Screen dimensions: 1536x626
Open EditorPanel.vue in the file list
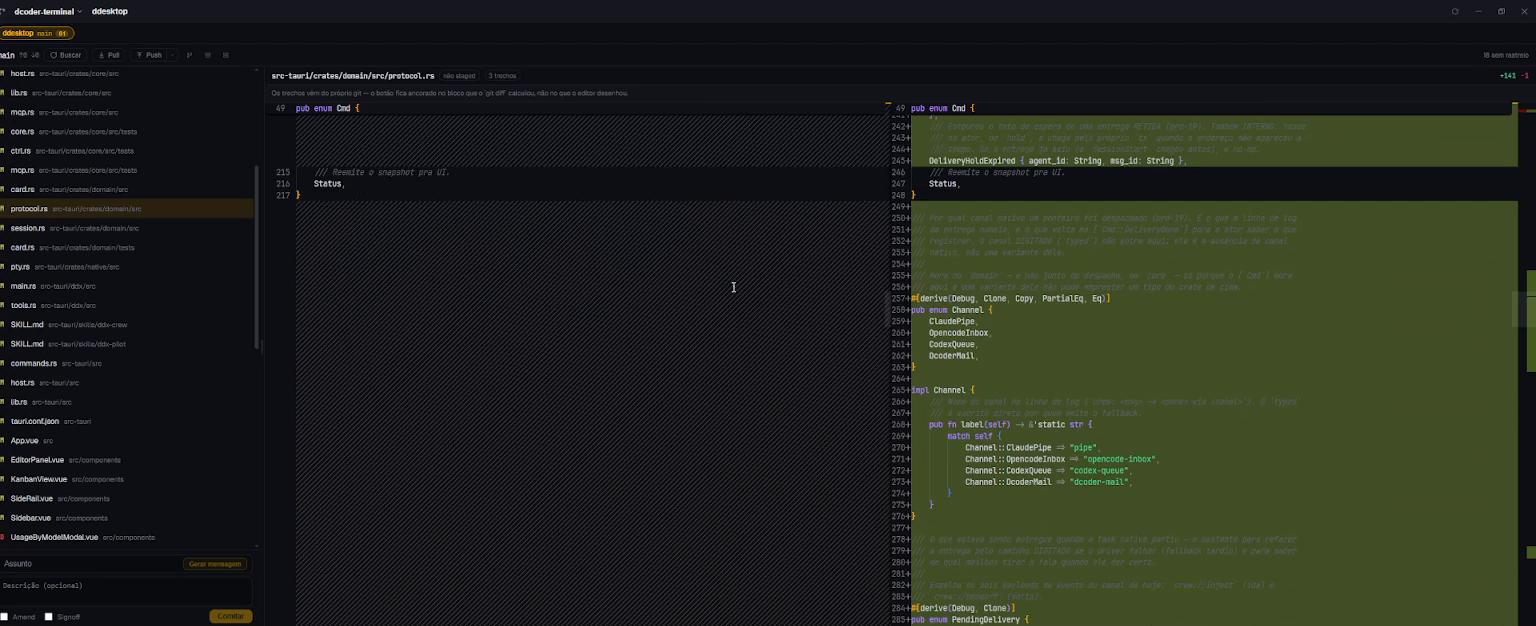(x=128, y=460)
